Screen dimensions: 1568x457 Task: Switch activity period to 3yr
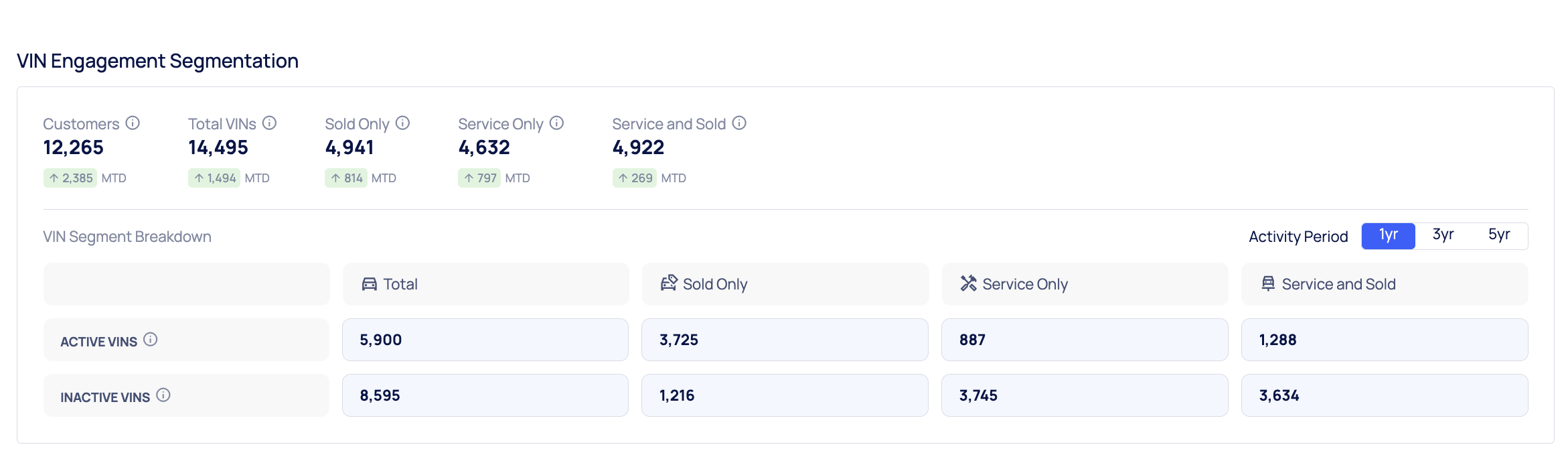tap(1443, 236)
